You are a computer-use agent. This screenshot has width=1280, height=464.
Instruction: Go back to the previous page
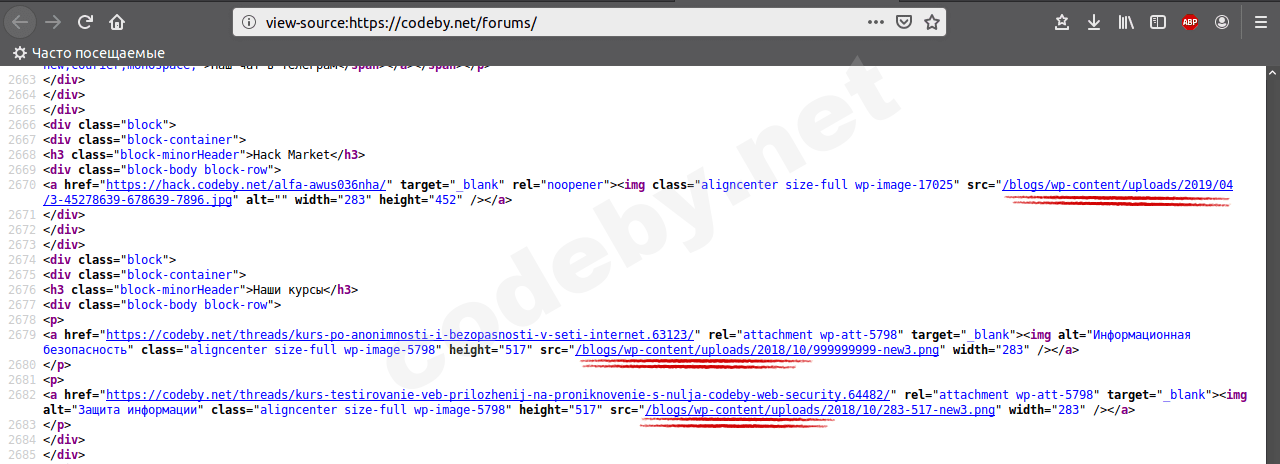tap(20, 21)
